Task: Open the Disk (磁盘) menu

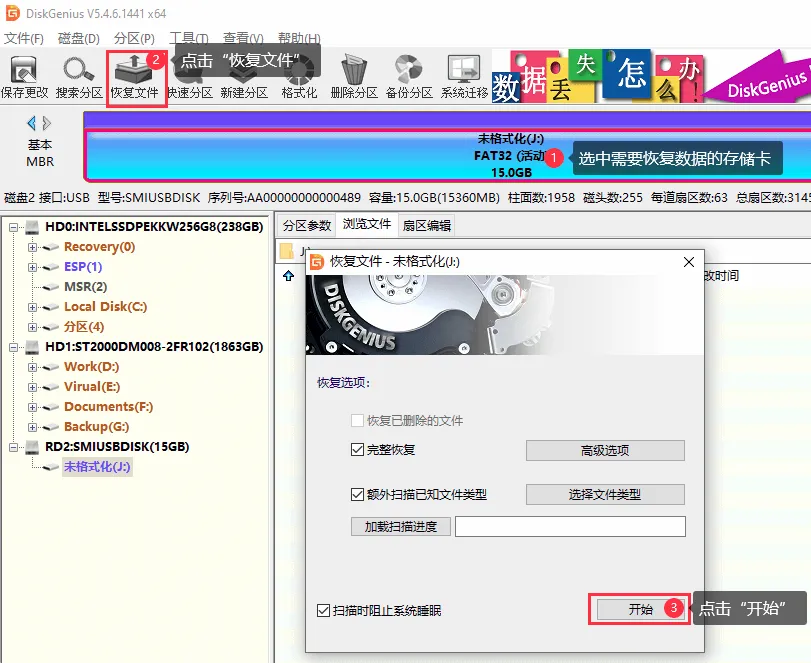Action: coord(79,38)
